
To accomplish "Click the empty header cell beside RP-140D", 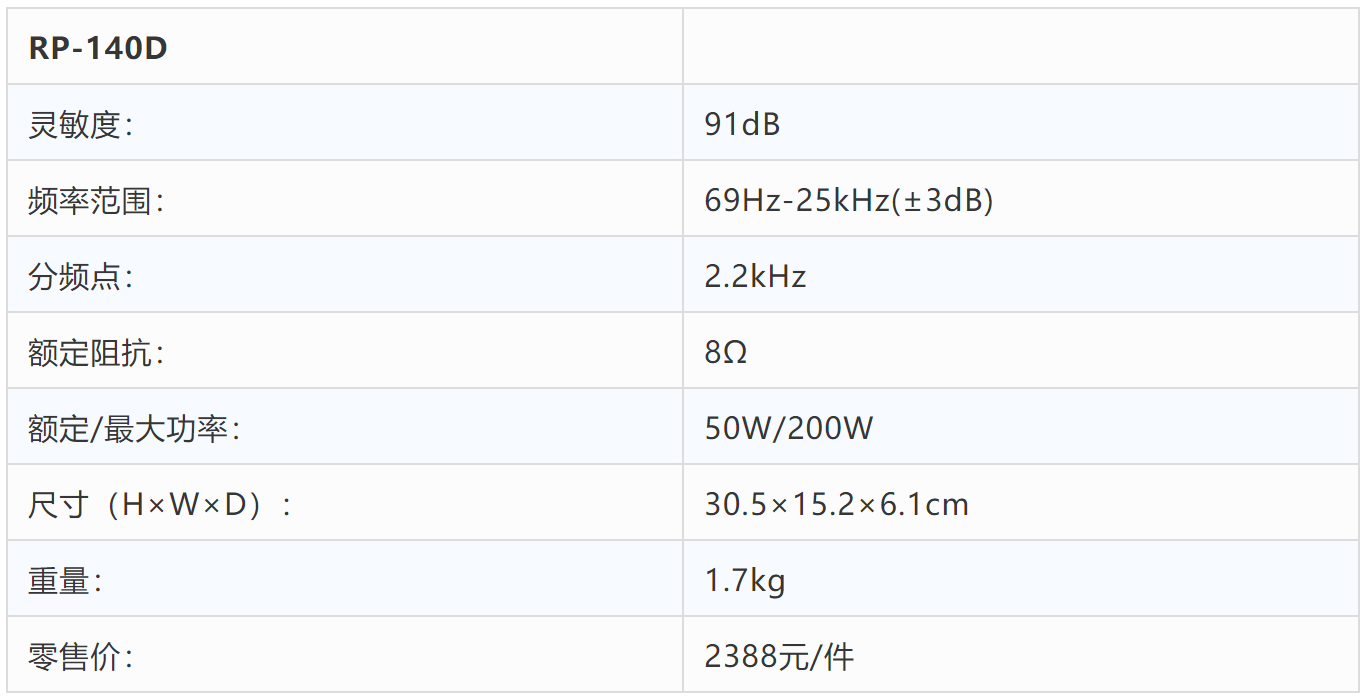I will click(1020, 47).
